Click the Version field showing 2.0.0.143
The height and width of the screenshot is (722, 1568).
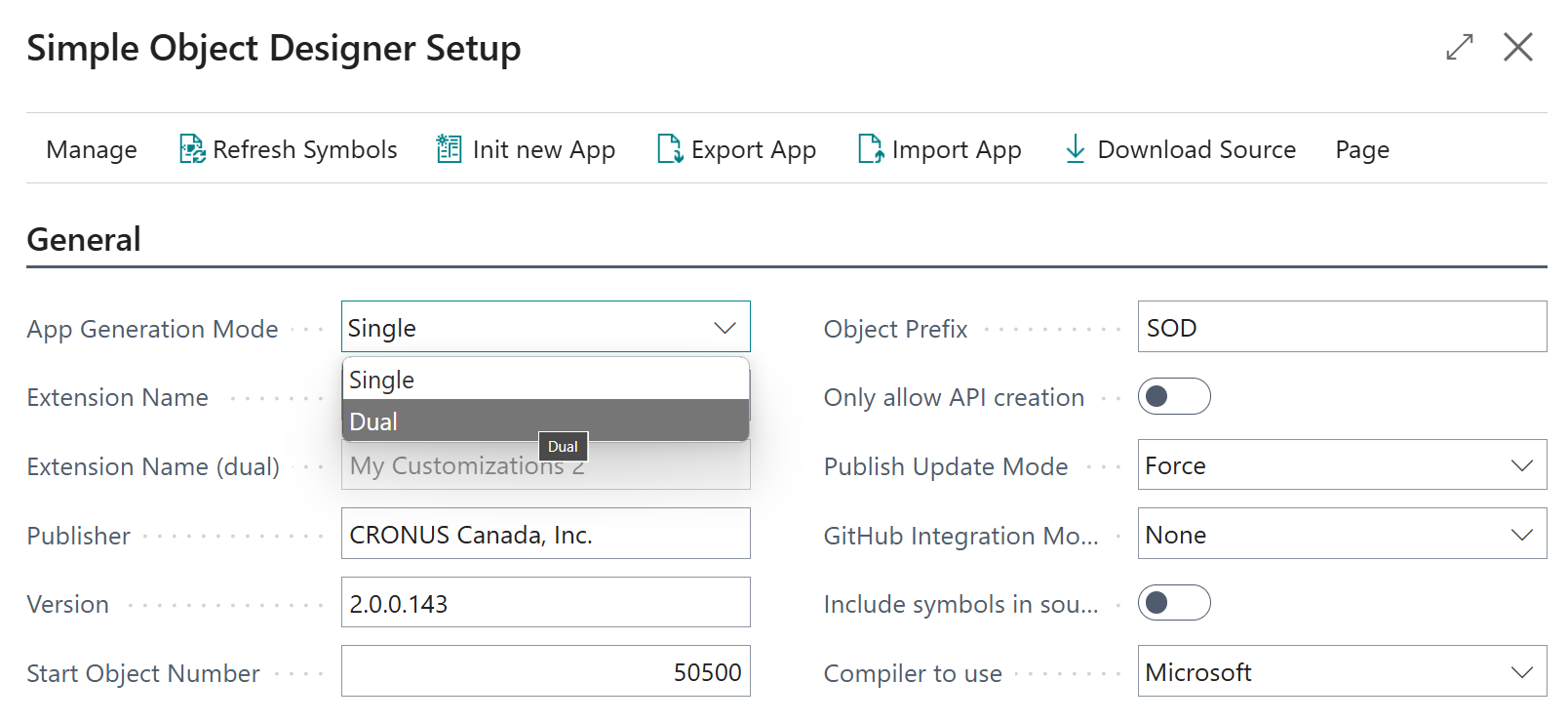coord(544,603)
